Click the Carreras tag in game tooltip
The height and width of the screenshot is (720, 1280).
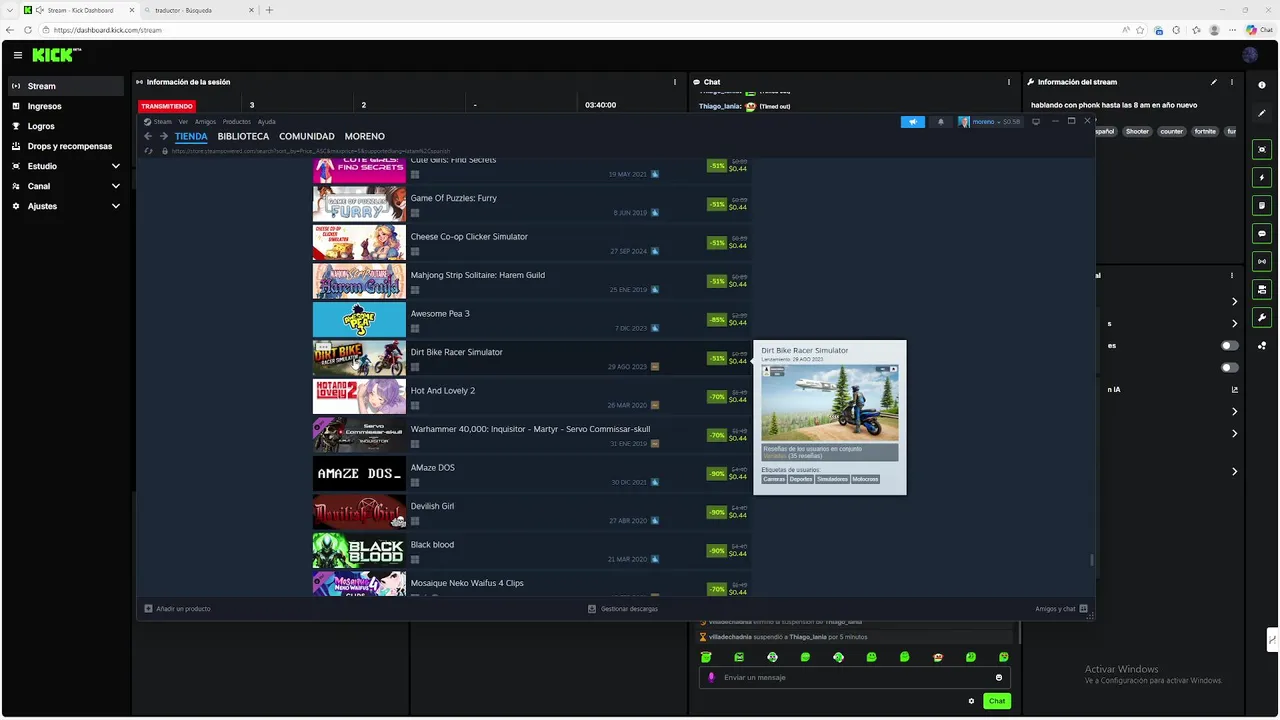(774, 479)
